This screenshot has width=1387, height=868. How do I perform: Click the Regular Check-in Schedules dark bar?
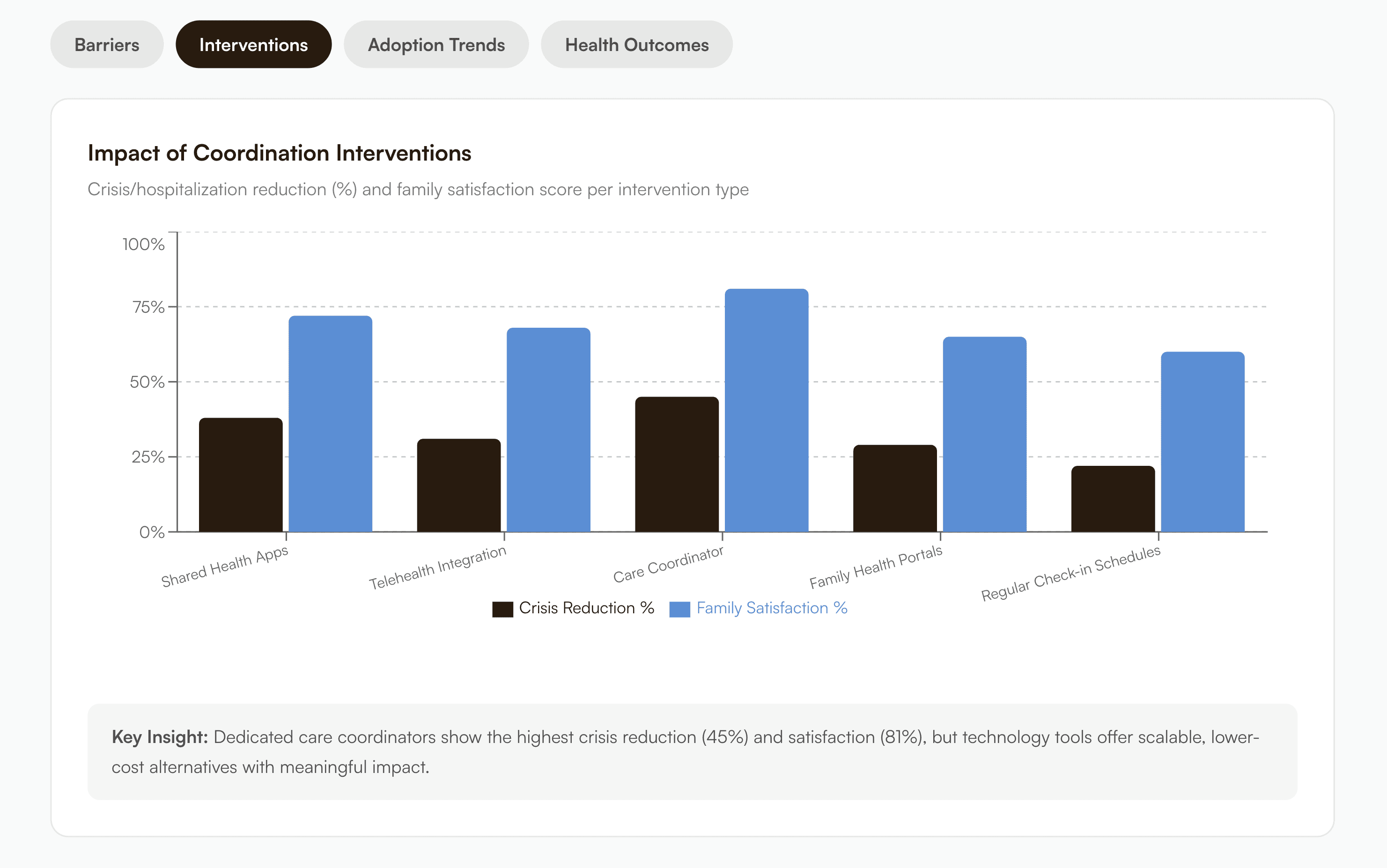(1113, 498)
